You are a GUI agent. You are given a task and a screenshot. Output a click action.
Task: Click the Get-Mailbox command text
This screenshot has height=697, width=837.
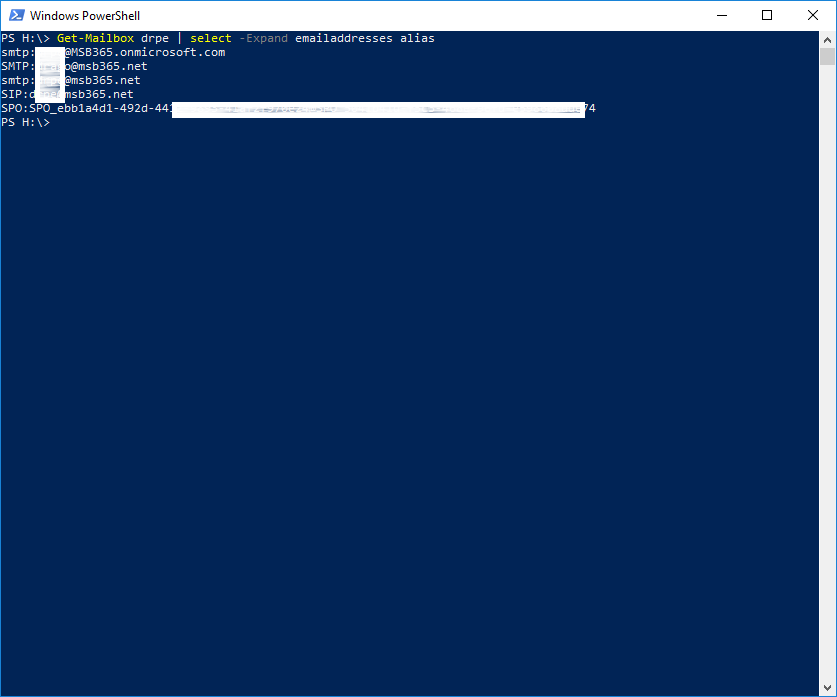(95, 38)
